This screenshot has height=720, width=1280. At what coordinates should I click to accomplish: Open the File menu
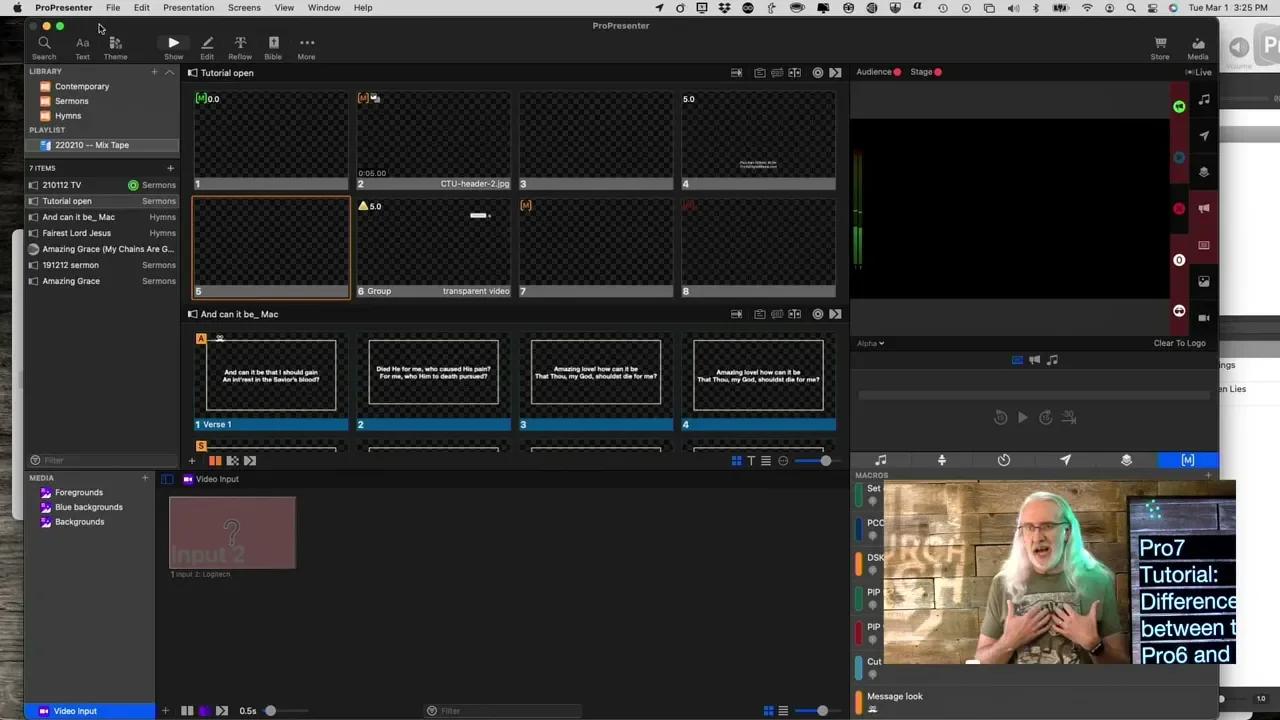(113, 7)
